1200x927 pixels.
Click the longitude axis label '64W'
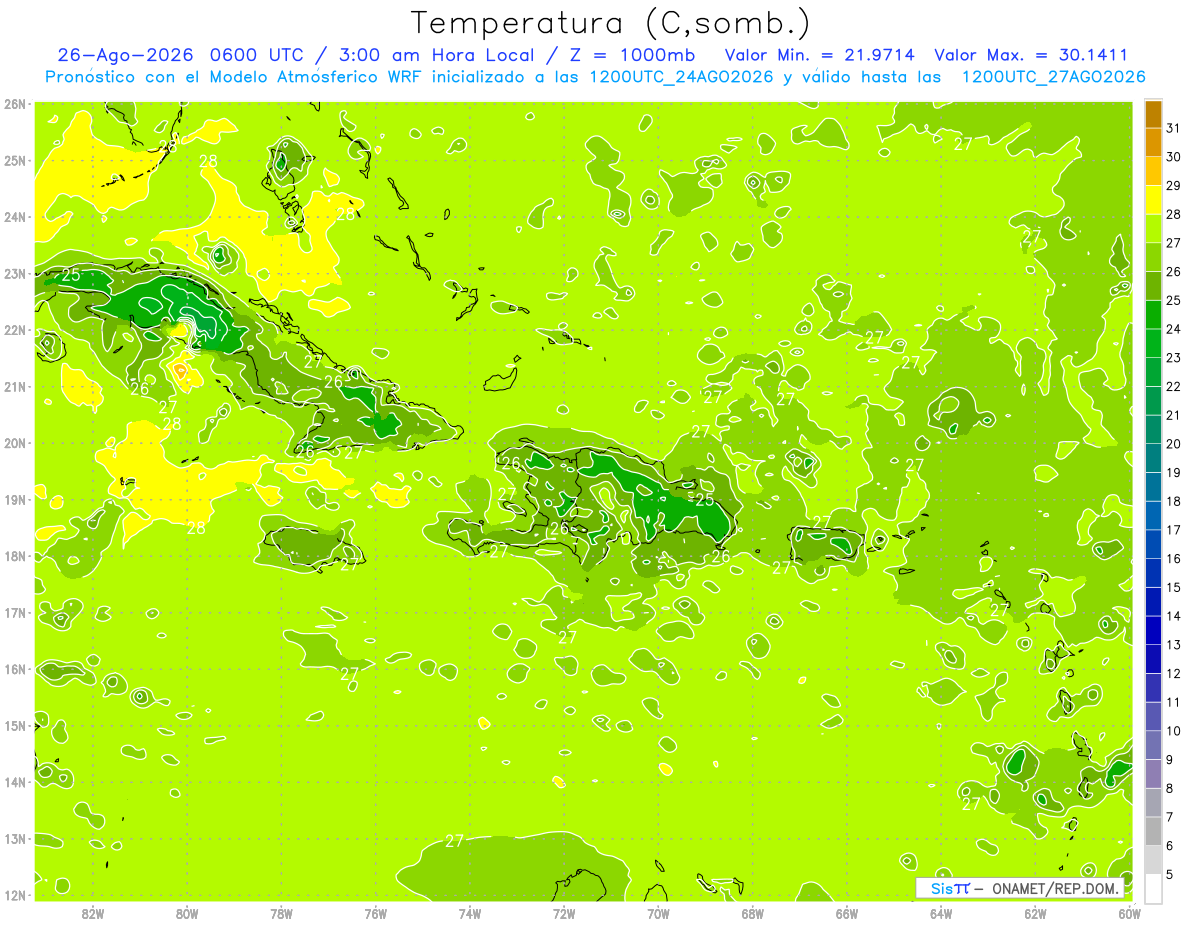point(941,913)
